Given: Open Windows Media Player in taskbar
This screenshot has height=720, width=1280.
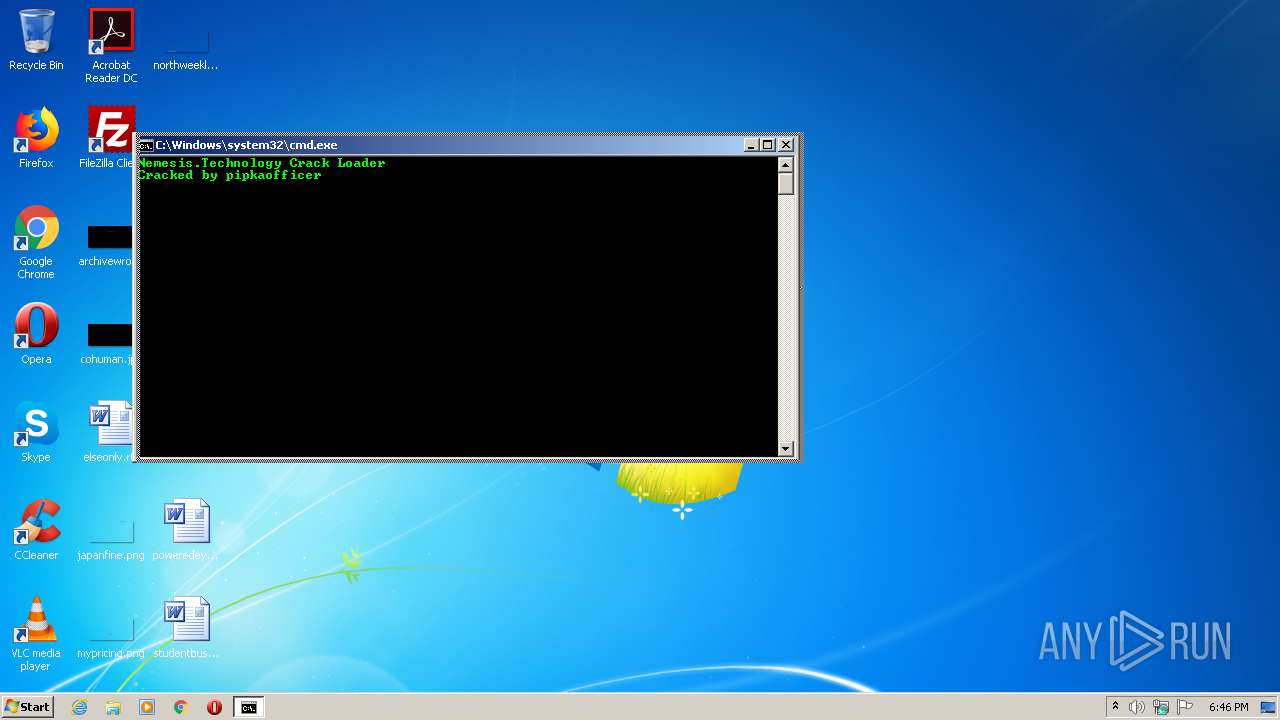Looking at the screenshot, I should click(x=147, y=707).
